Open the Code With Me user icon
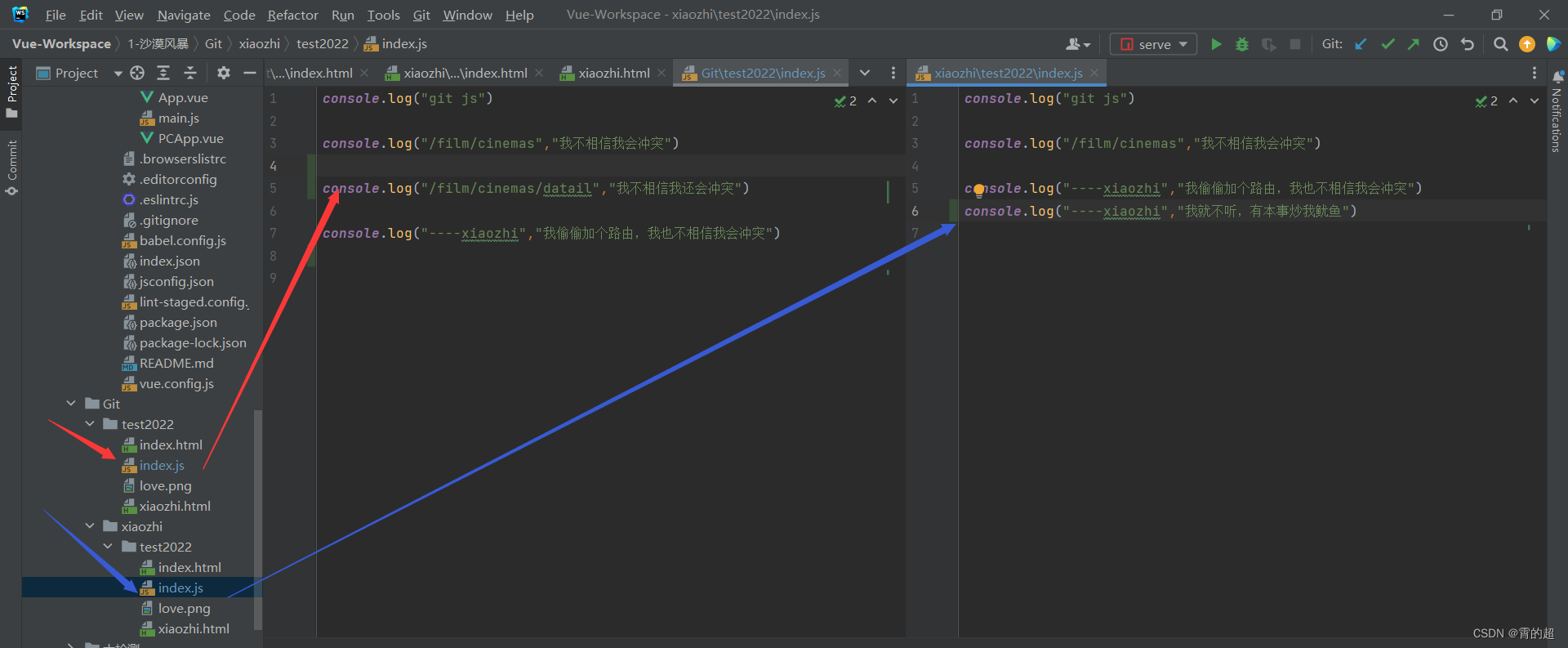 pos(1077,44)
